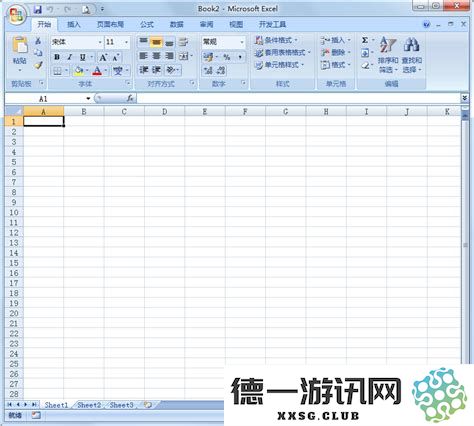This screenshot has width=474, height=426.
Task: Open the Conditional Formatting menu
Action: pos(276,40)
